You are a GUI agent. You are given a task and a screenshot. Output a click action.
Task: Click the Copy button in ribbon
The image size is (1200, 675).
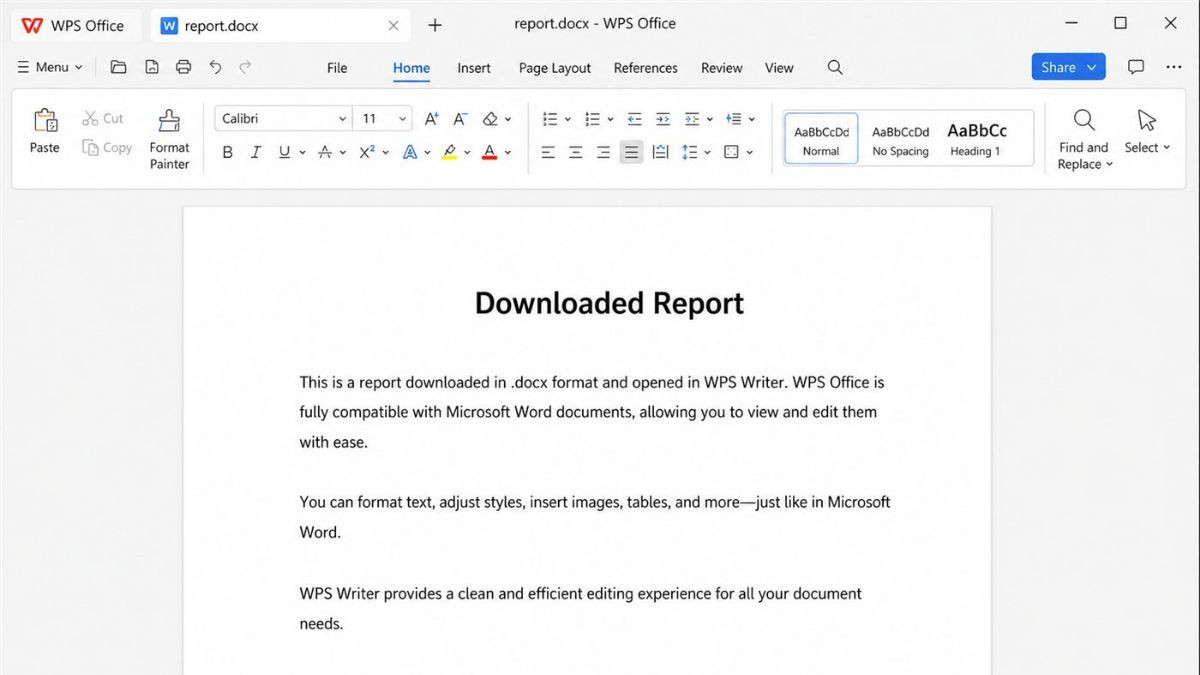107,147
